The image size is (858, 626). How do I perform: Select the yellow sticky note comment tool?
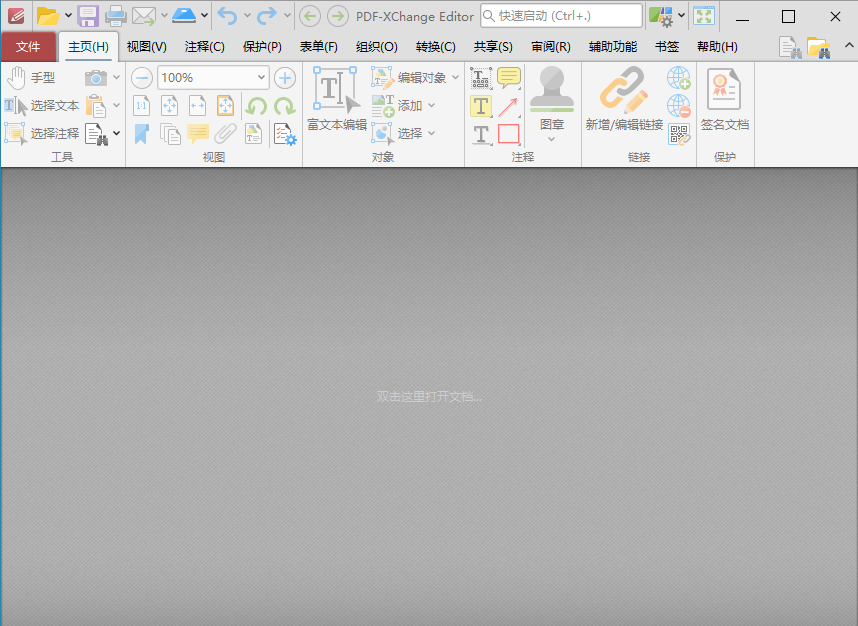[x=509, y=78]
